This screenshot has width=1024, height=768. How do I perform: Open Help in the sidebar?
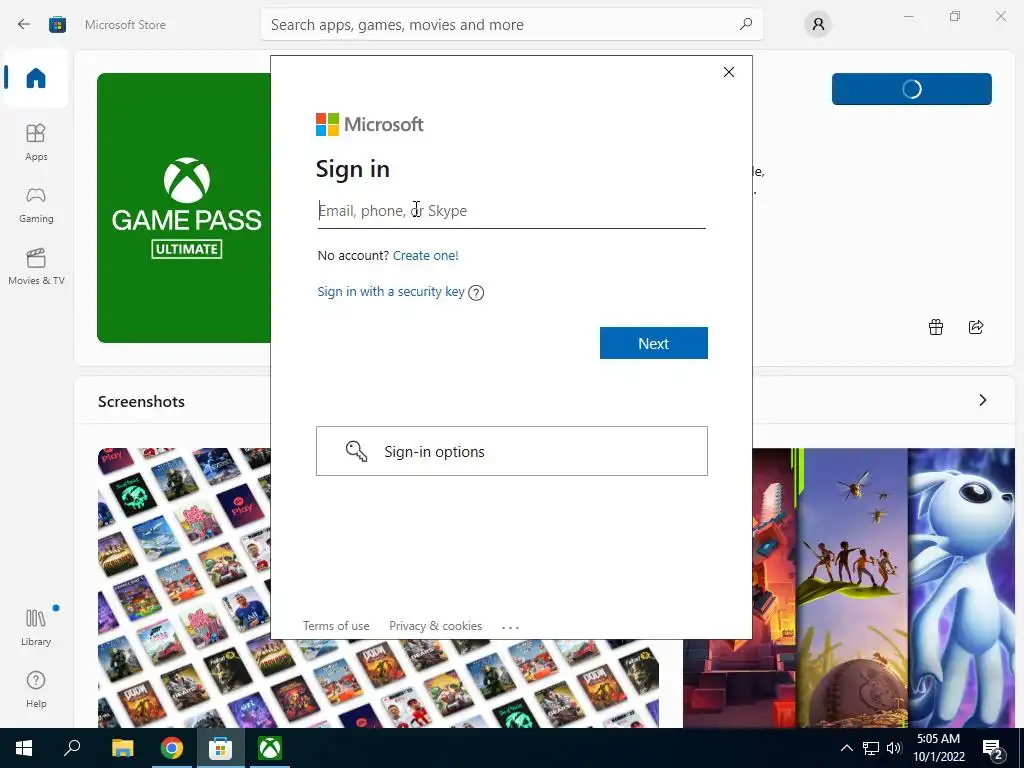pos(36,689)
